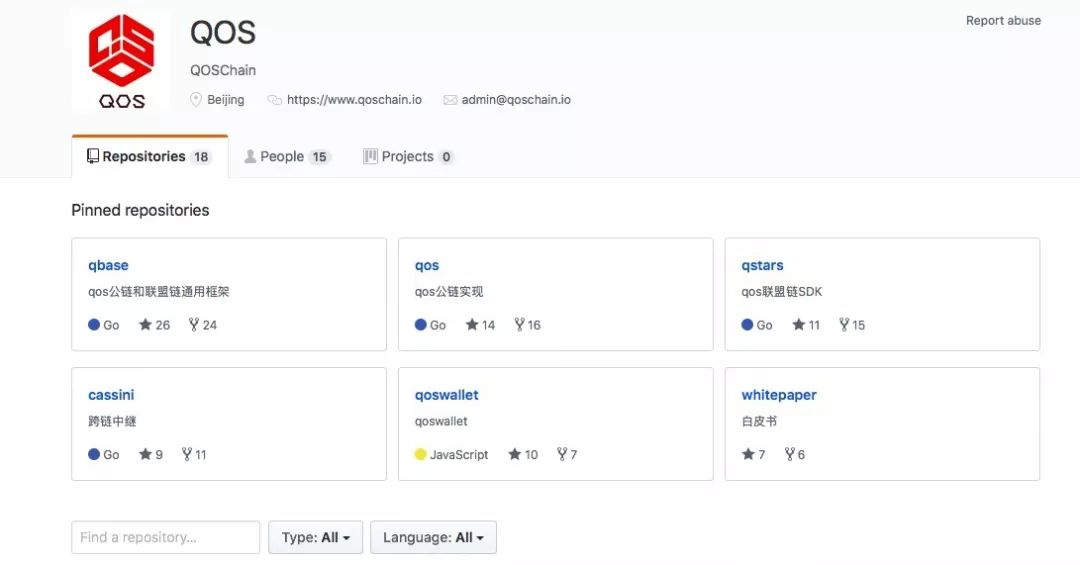The width and height of the screenshot is (1080, 565).
Task: Click the fork icon for whitepaper
Action: [x=789, y=453]
